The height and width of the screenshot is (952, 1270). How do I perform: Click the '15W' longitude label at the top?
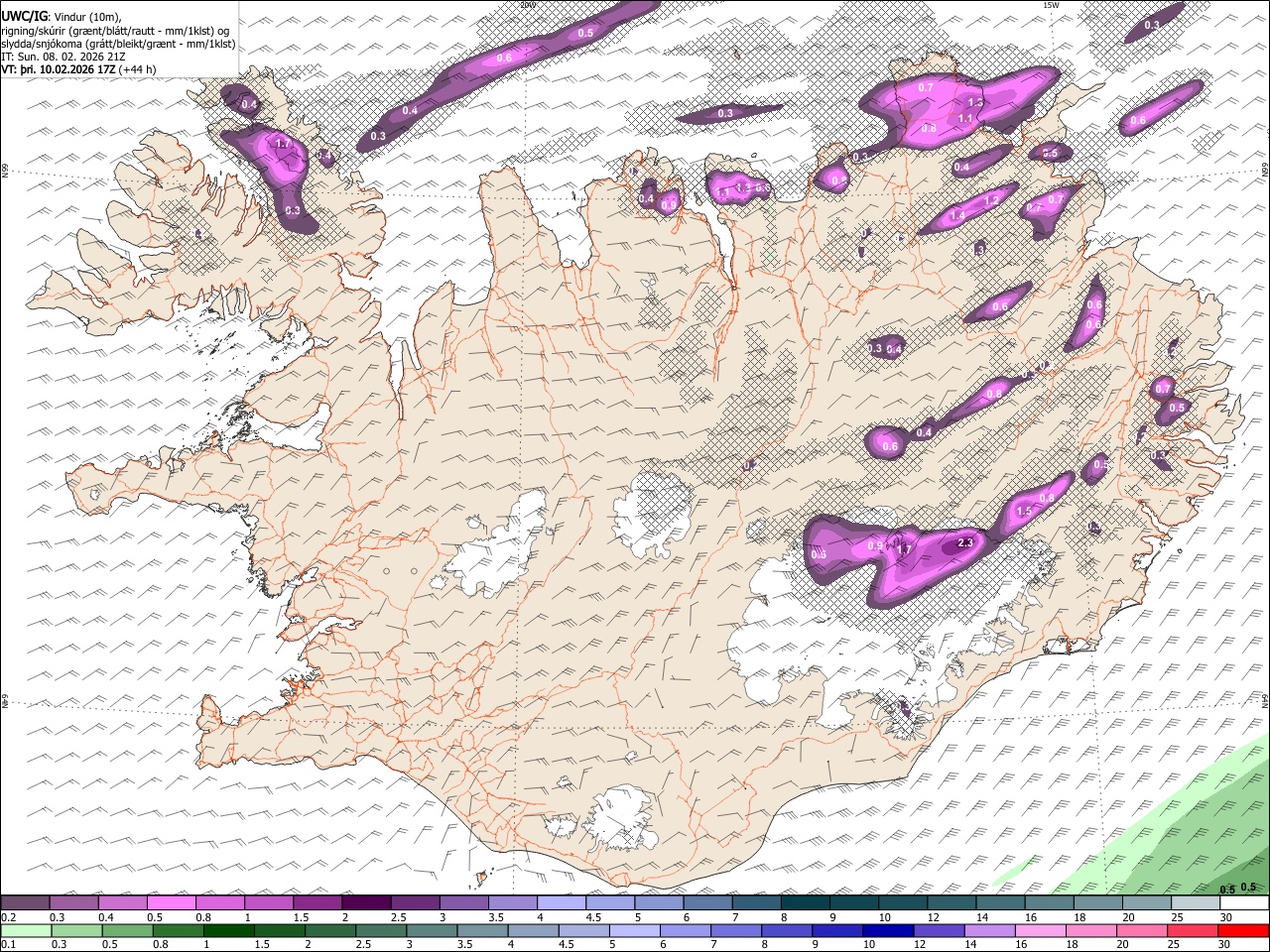click(x=1051, y=5)
